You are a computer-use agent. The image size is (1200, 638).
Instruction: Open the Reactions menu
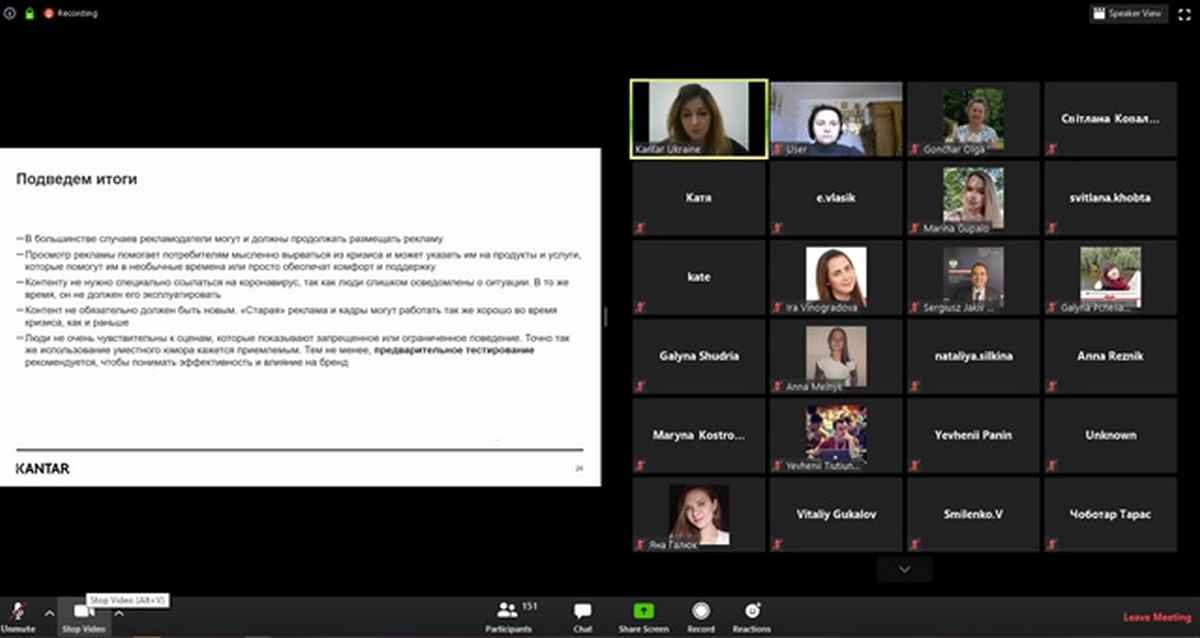[751, 613]
